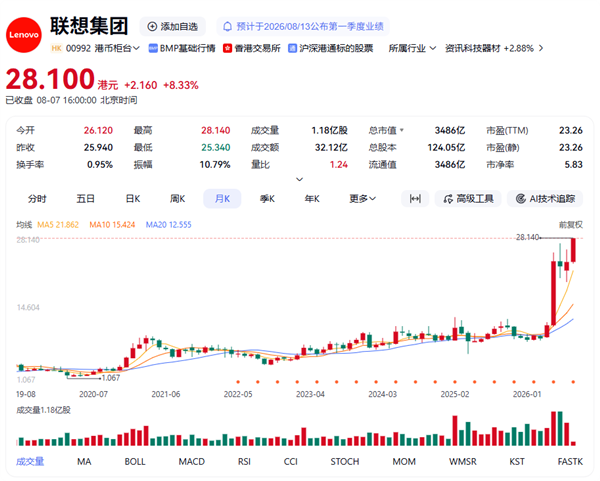
Task: Click the 市净率 value 5.83
Action: [574, 165]
